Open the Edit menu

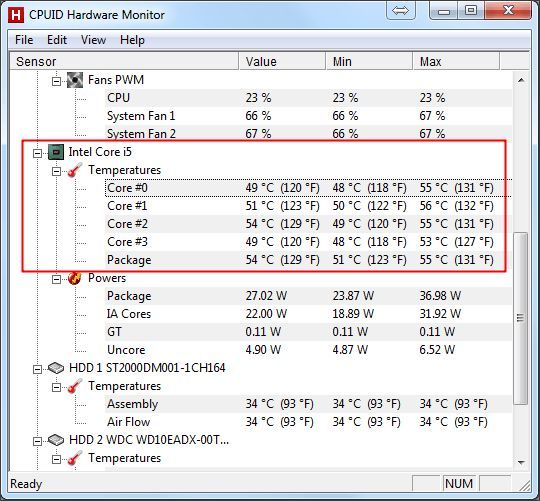tap(57, 40)
